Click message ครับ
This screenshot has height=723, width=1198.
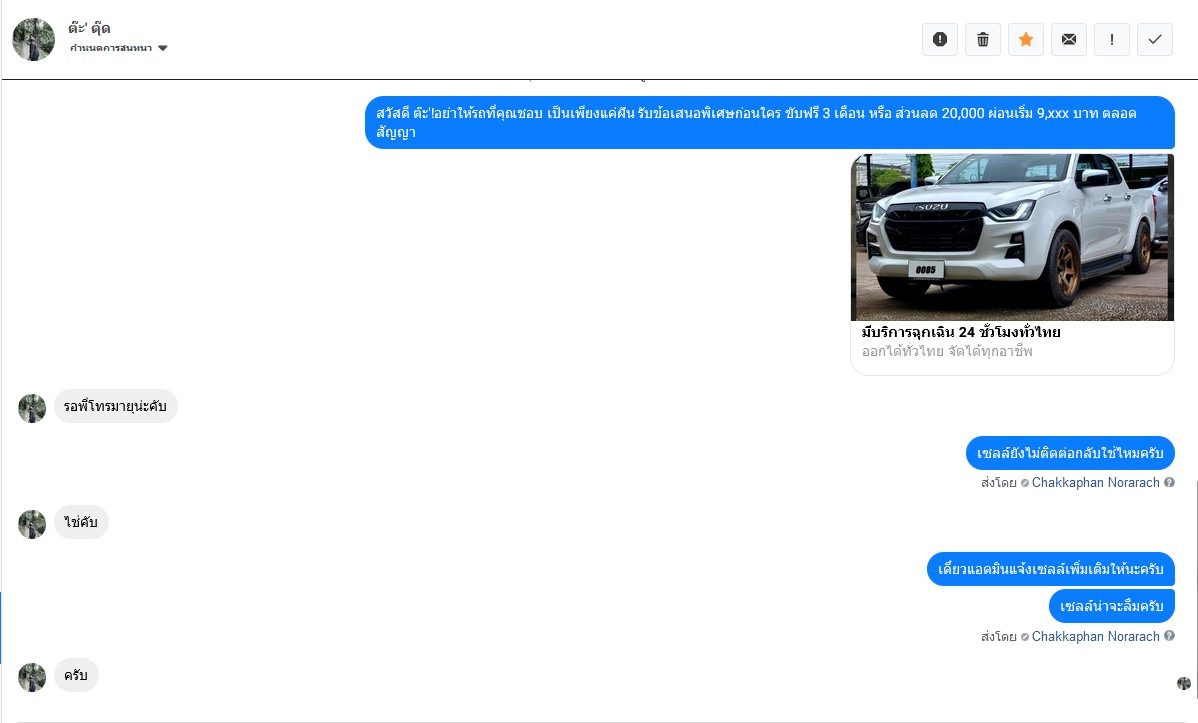[x=76, y=675]
